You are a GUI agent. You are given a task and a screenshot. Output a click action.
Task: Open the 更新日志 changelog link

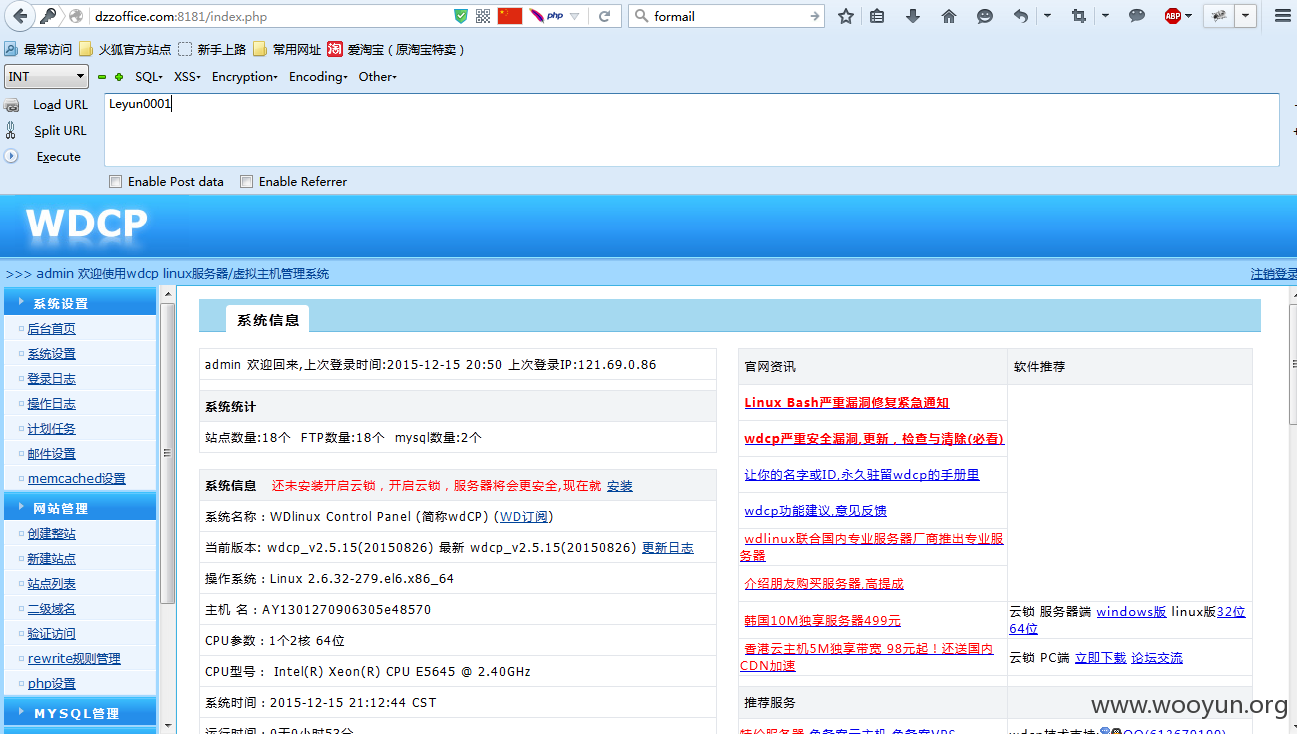tap(668, 548)
